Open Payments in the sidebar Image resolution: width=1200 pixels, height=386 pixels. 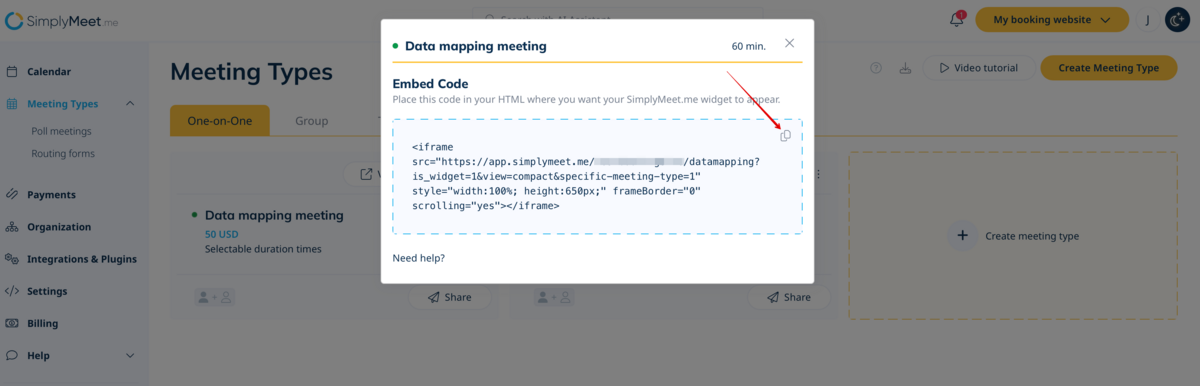[51, 195]
